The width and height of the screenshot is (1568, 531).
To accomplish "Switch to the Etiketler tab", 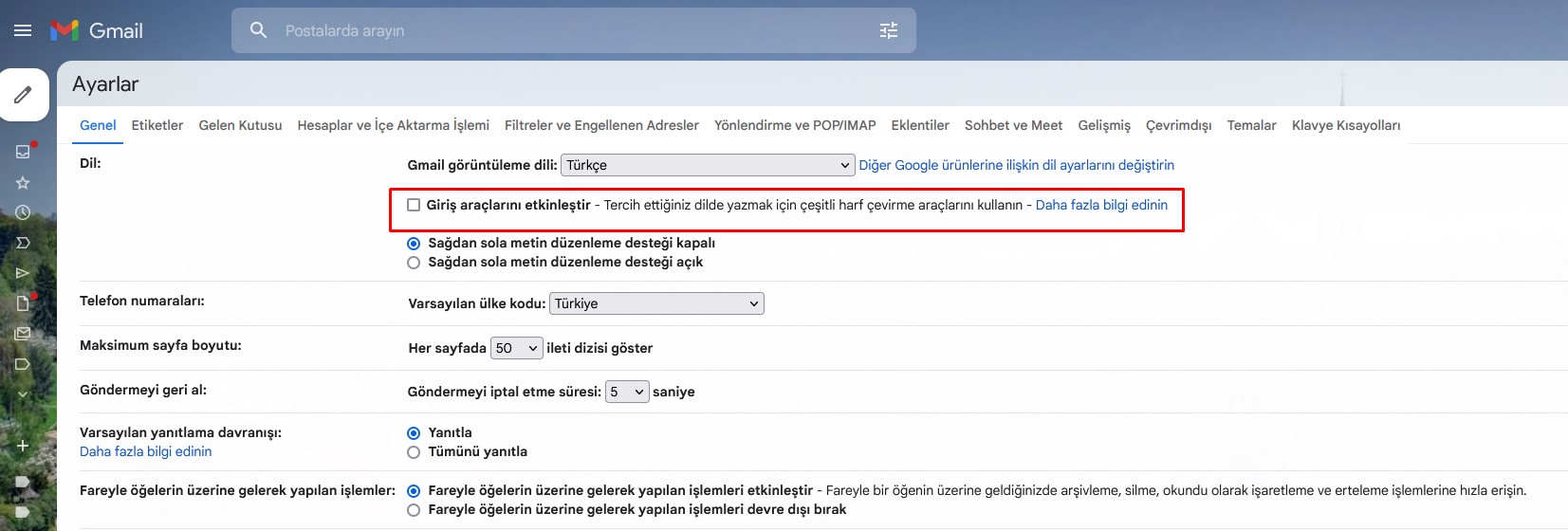I will [157, 125].
